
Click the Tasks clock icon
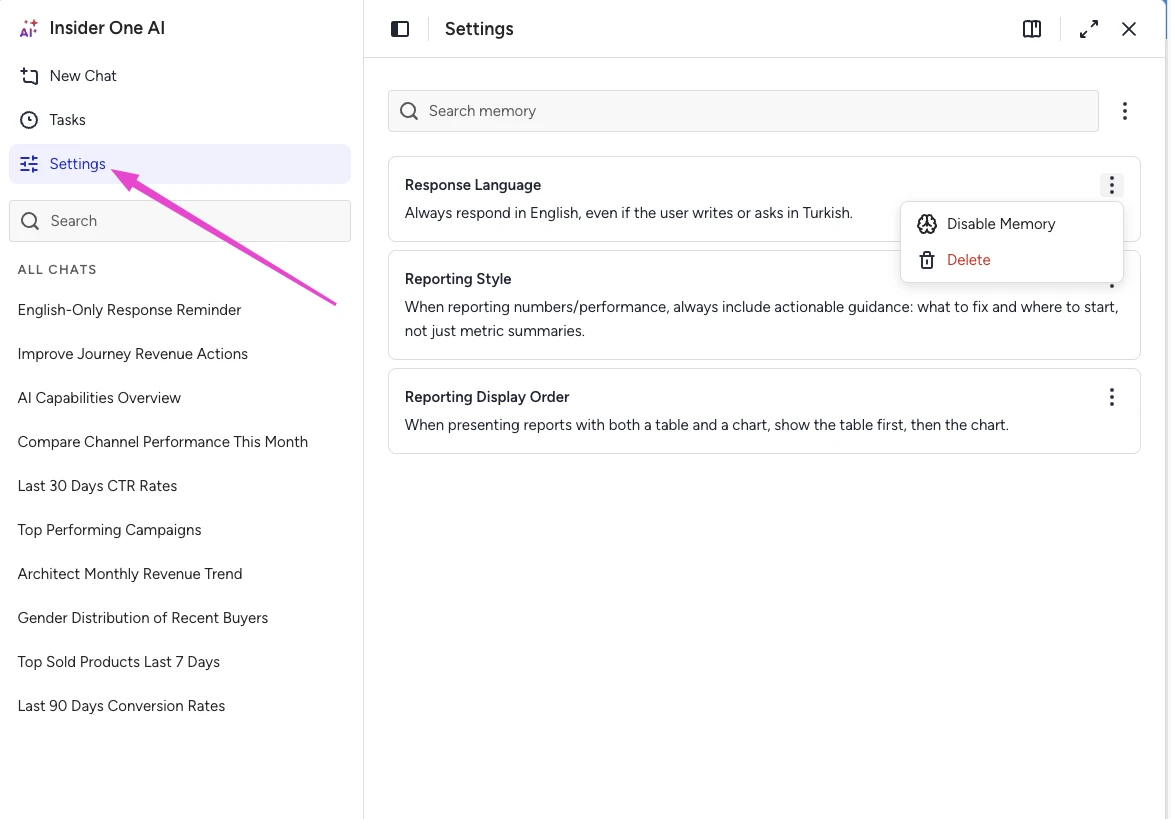pyautogui.click(x=29, y=120)
